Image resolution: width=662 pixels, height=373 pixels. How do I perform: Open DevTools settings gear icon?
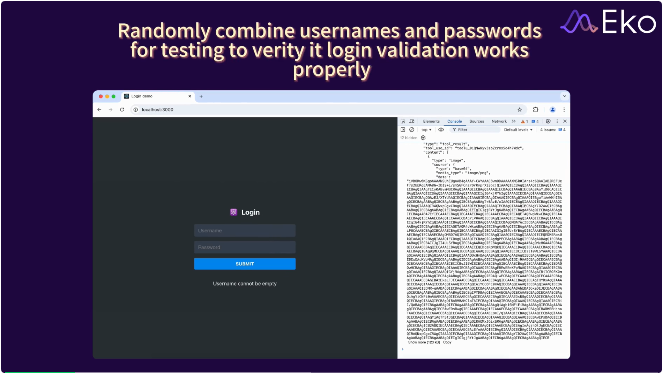(x=548, y=121)
